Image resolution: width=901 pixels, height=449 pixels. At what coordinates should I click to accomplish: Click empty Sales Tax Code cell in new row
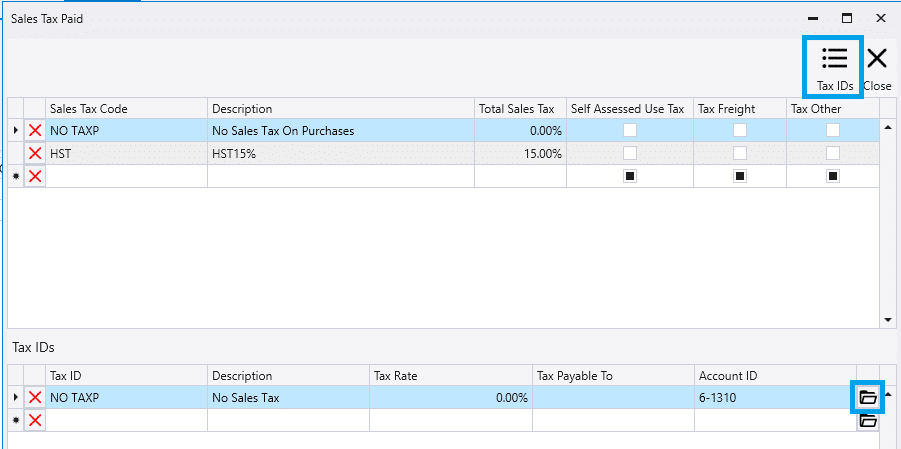pyautogui.click(x=126, y=176)
